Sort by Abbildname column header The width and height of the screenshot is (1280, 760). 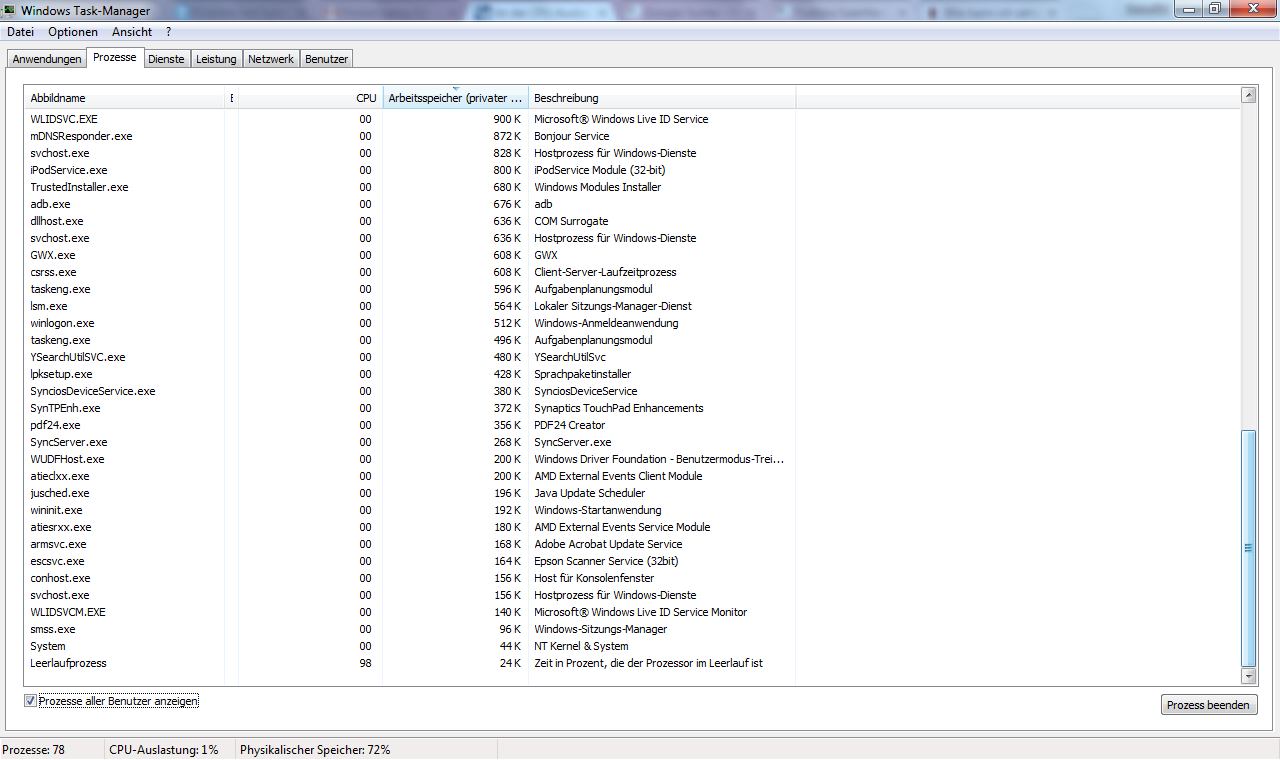point(126,98)
